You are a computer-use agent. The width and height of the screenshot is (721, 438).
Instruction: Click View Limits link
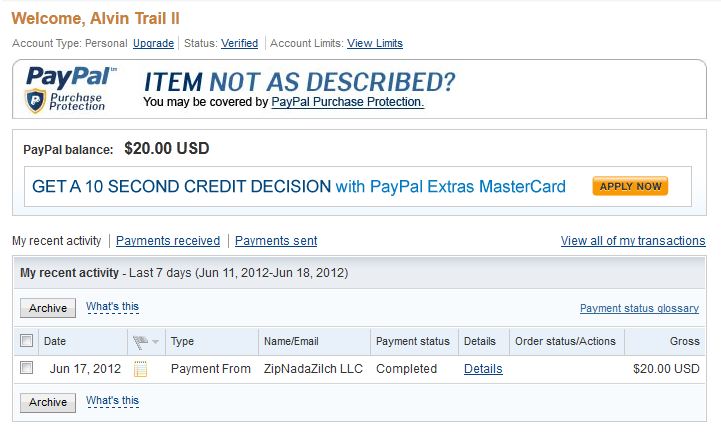pyautogui.click(x=375, y=43)
